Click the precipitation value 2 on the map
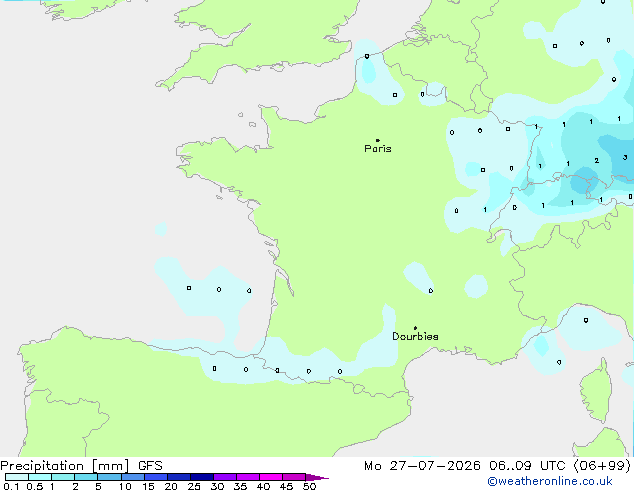 (x=597, y=161)
